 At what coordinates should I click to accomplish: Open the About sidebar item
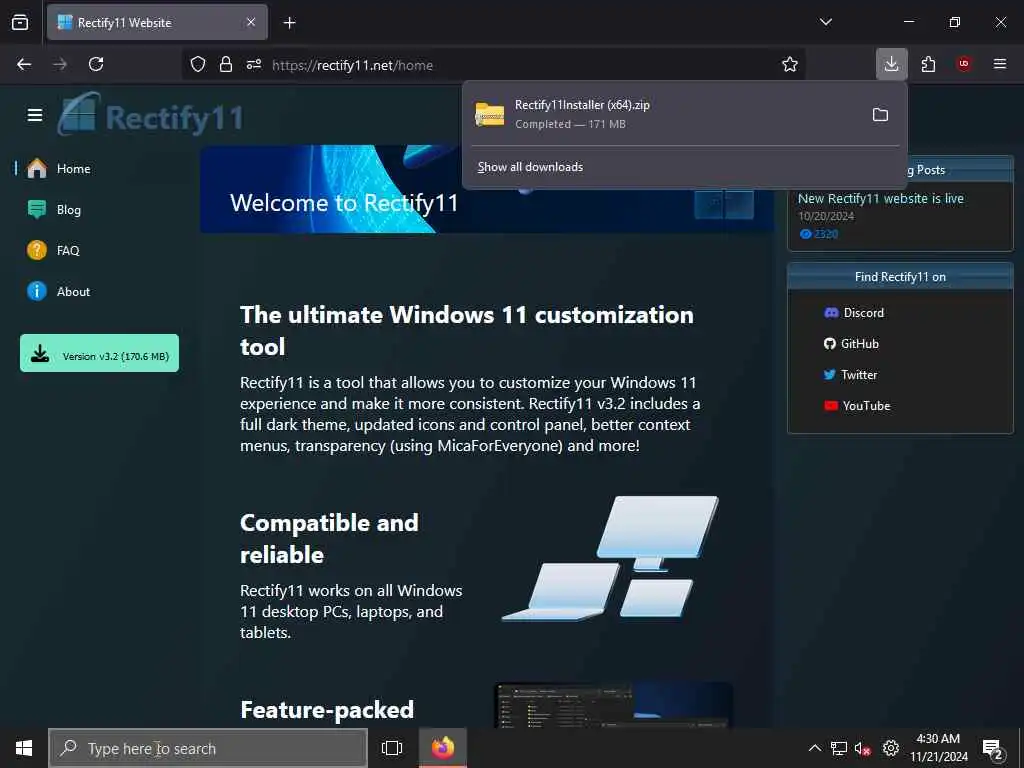click(59, 291)
